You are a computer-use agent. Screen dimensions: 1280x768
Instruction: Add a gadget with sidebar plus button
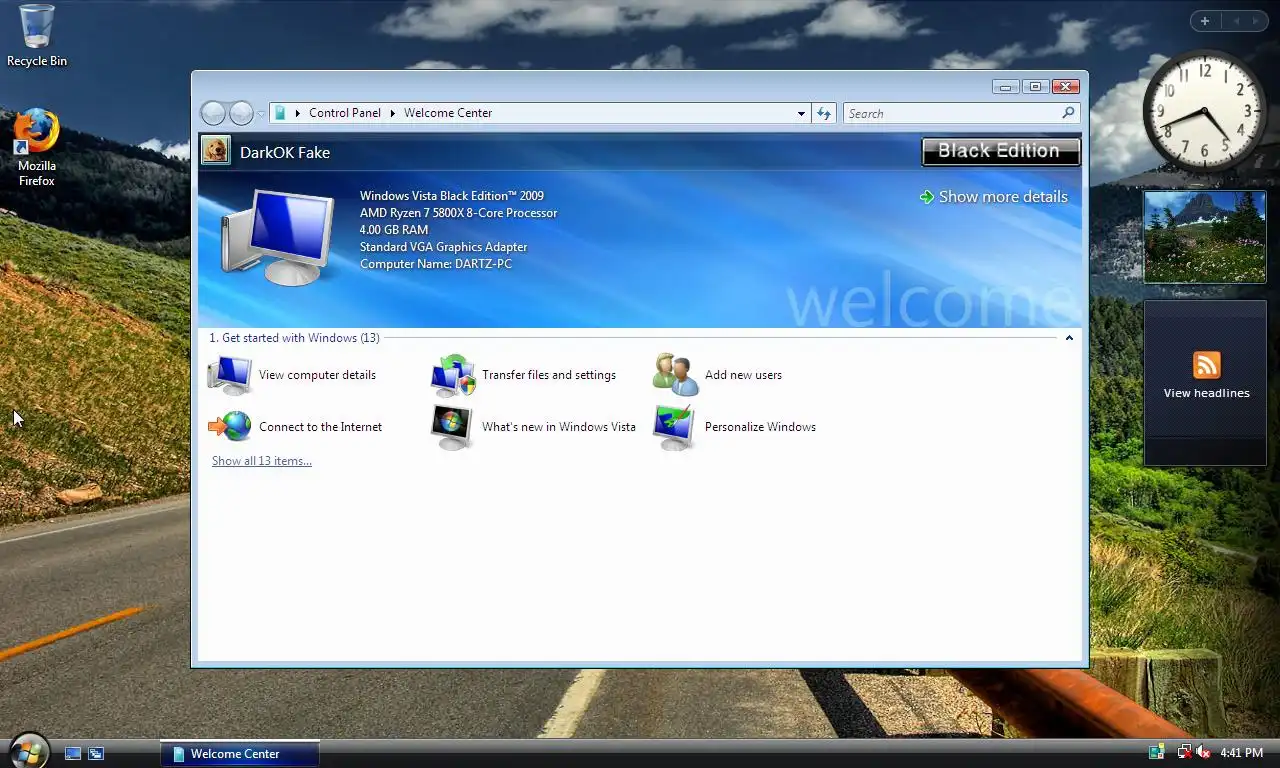[1204, 21]
